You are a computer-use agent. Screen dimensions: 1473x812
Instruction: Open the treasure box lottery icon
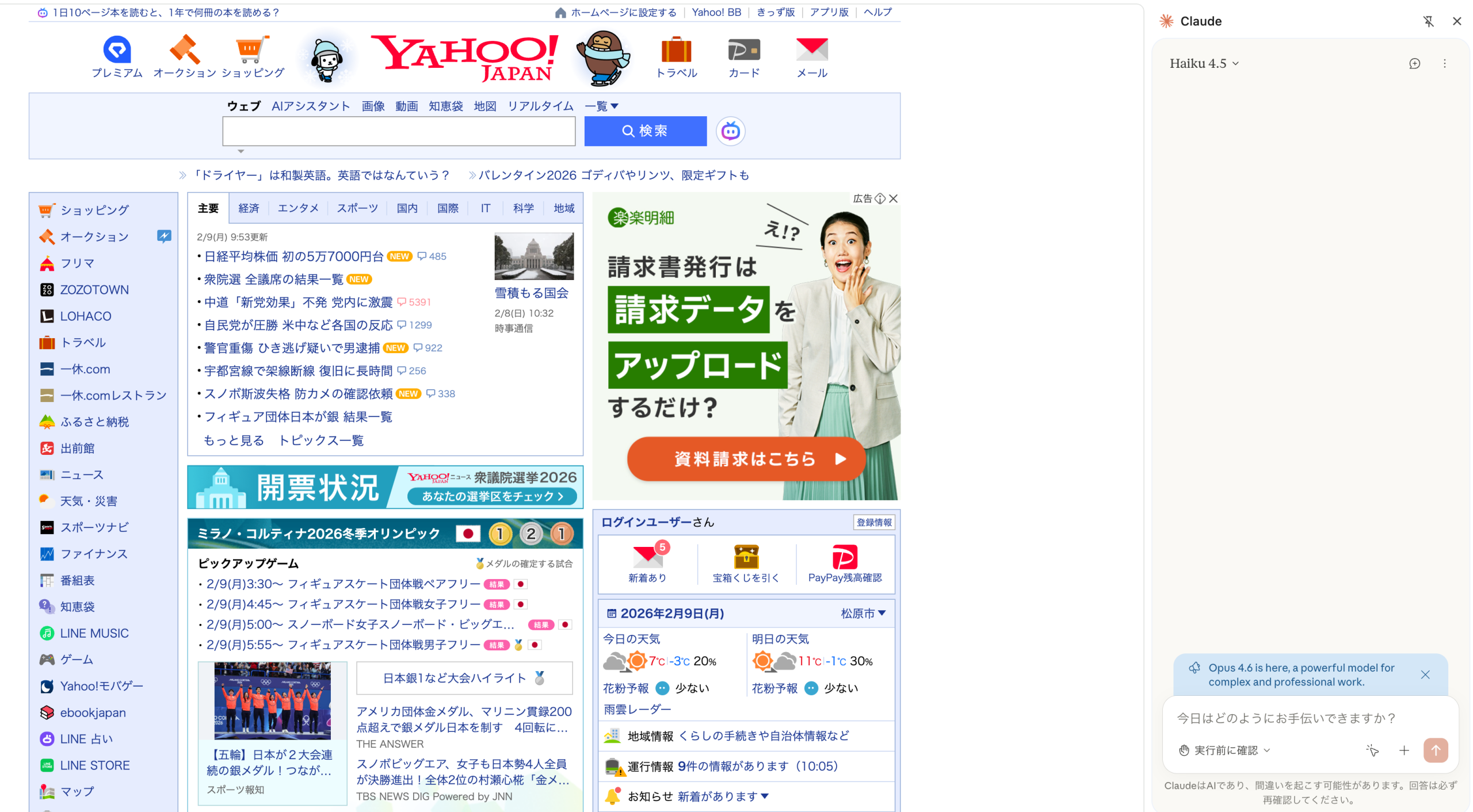pyautogui.click(x=746, y=557)
